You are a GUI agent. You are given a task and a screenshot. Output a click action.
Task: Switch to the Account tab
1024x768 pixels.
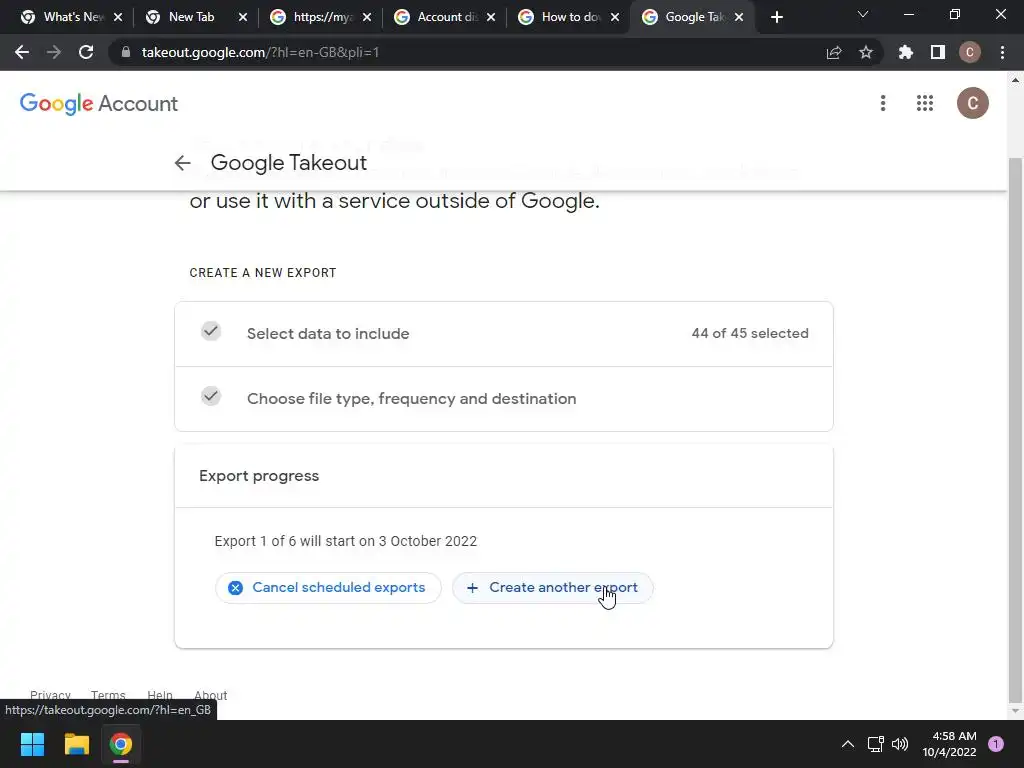[442, 17]
